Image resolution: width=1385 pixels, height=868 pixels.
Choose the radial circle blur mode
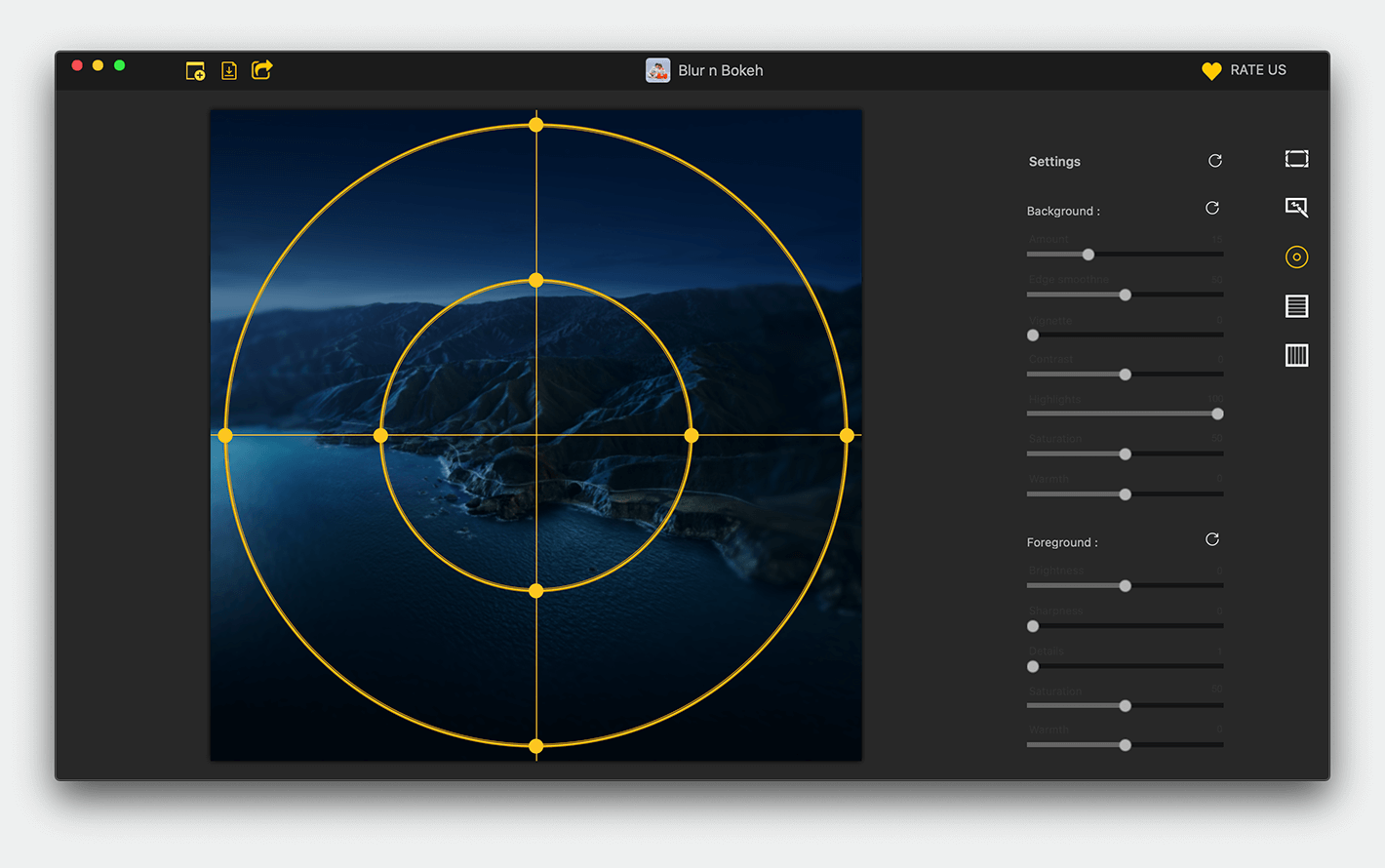pos(1296,256)
